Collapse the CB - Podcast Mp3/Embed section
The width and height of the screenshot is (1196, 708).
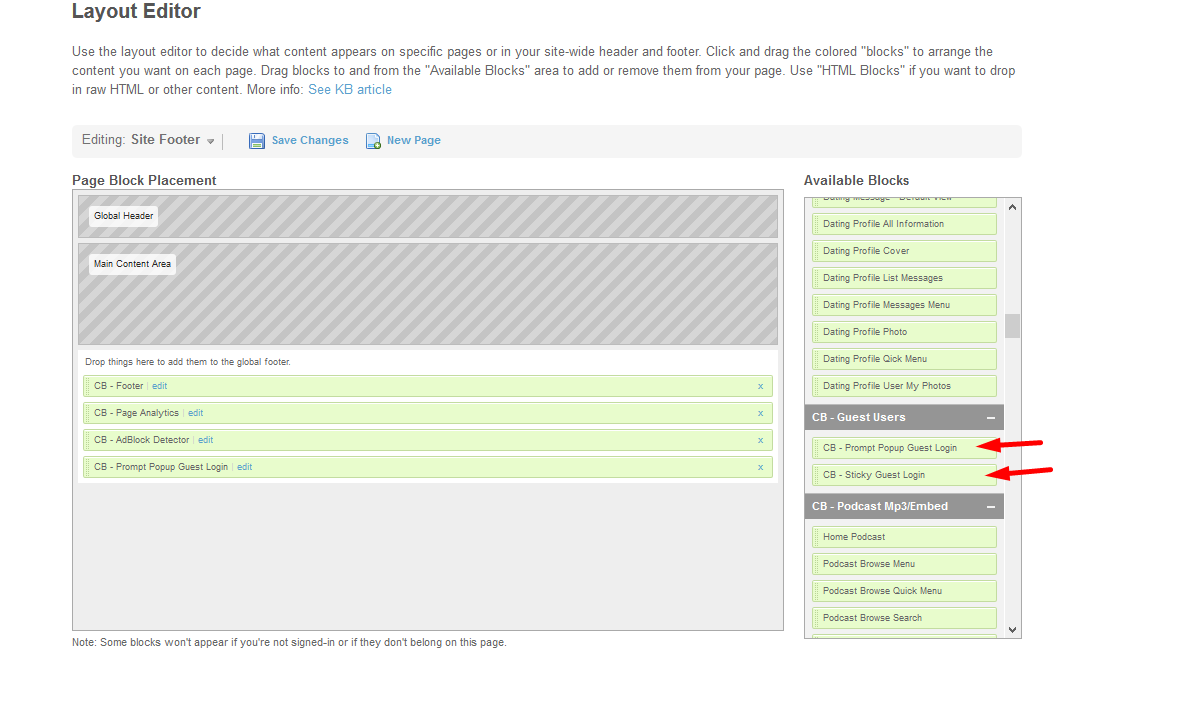(990, 507)
